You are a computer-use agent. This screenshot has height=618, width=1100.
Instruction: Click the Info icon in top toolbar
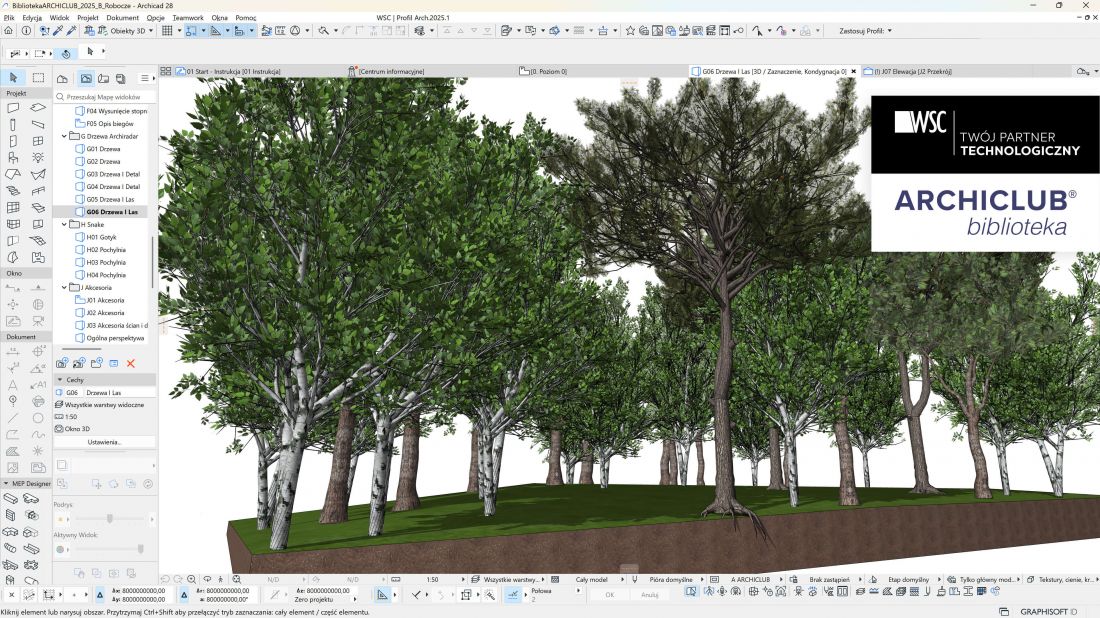pyautogui.click(x=26, y=31)
